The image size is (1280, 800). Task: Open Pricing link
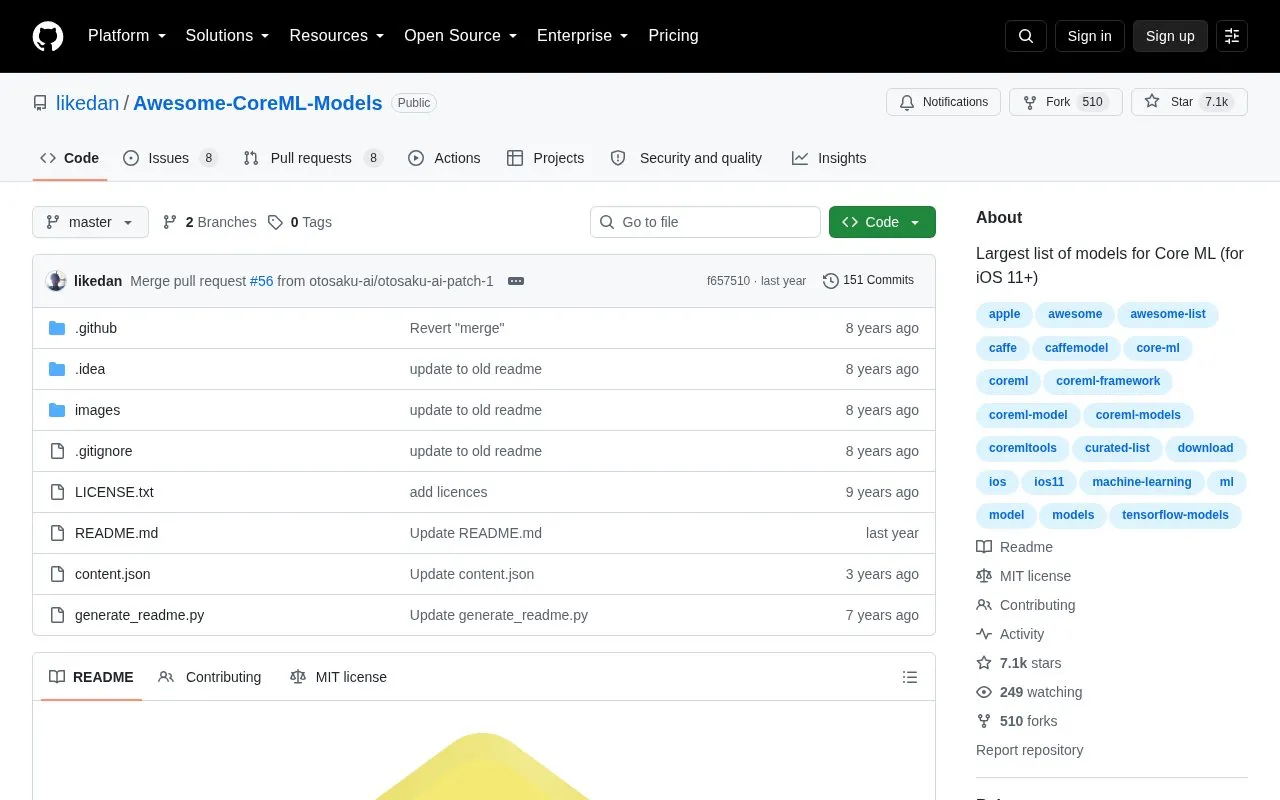[673, 36]
